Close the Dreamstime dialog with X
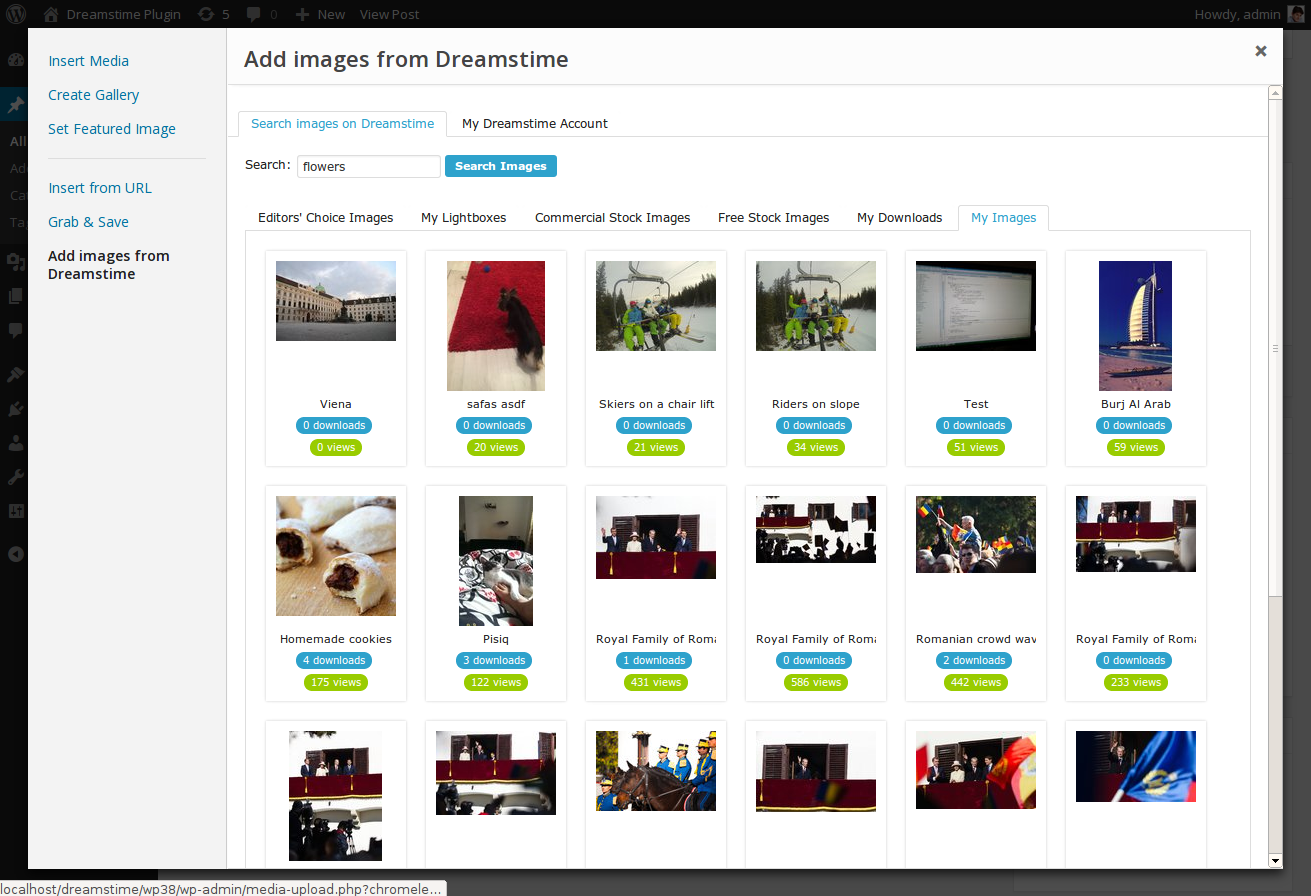 pyautogui.click(x=1260, y=51)
